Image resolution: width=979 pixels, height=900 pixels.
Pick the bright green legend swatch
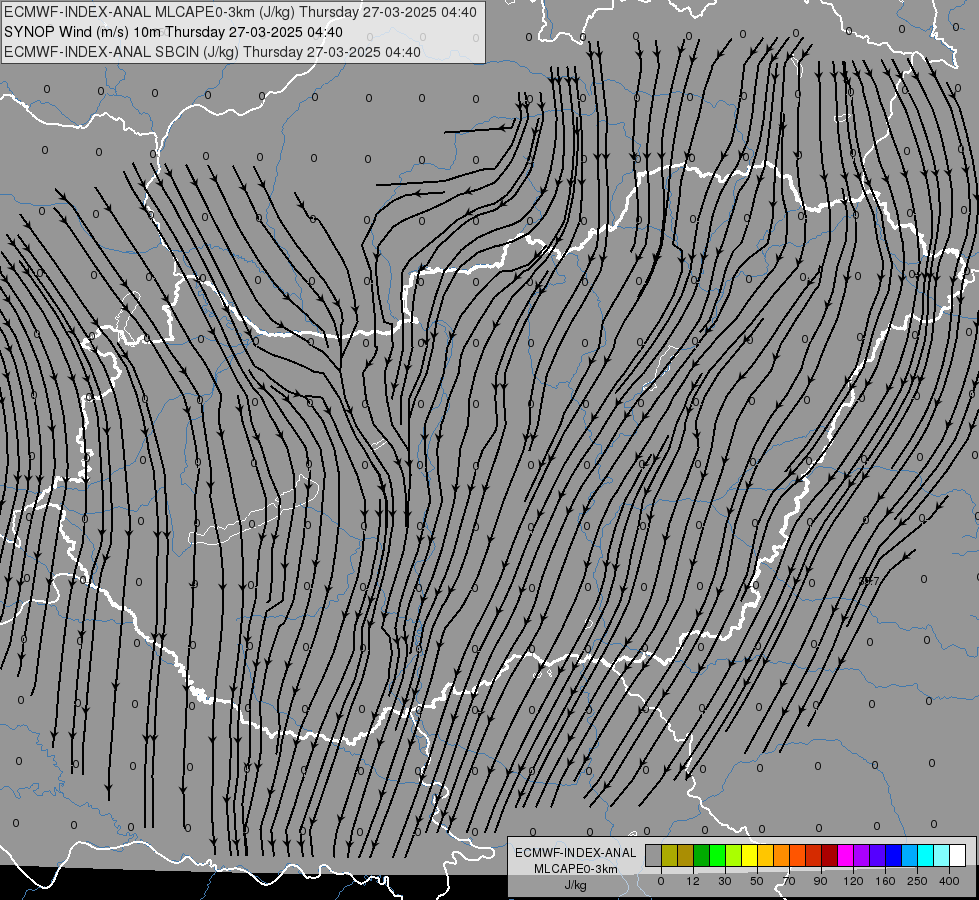pos(717,856)
